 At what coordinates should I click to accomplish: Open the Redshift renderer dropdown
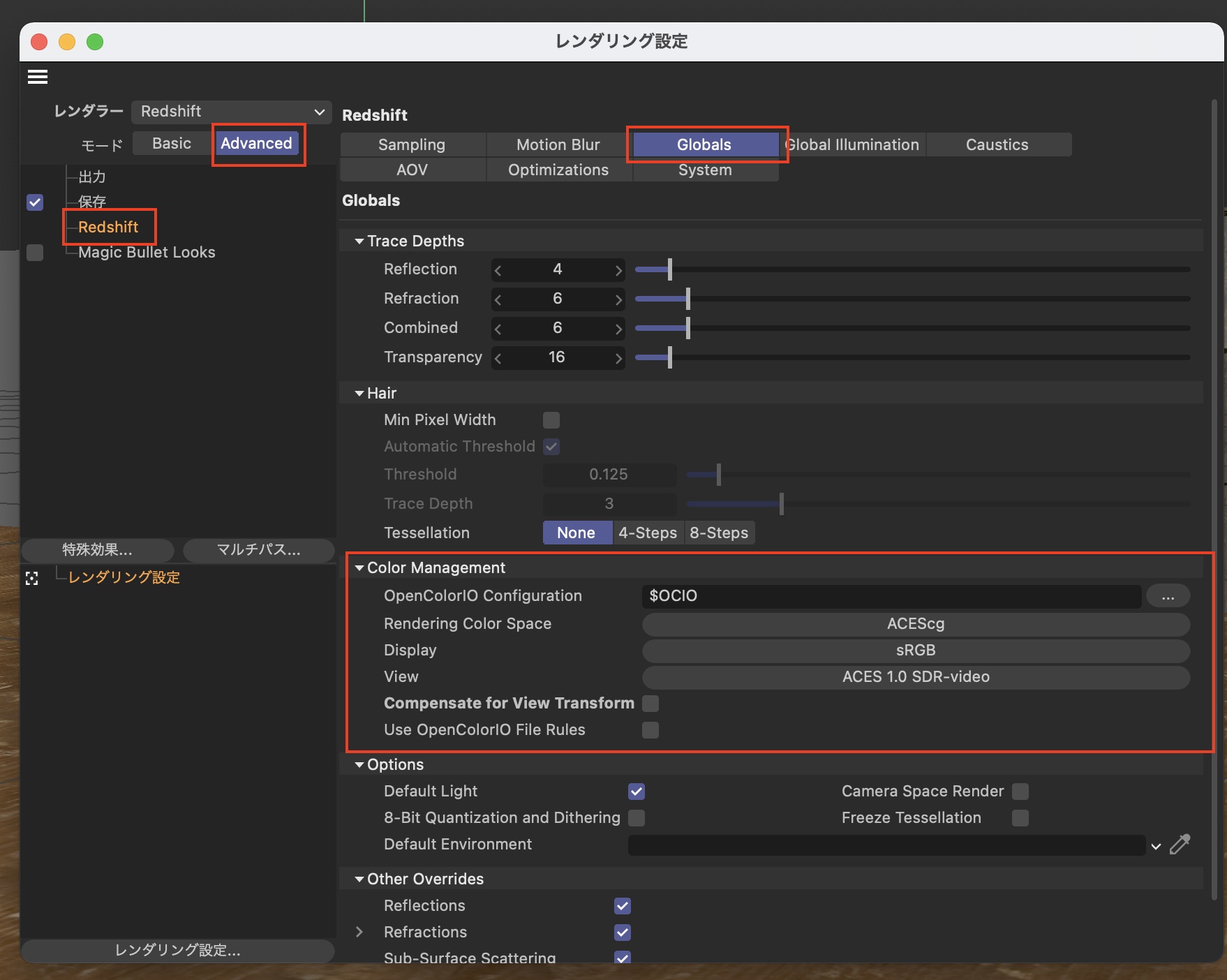[x=231, y=112]
